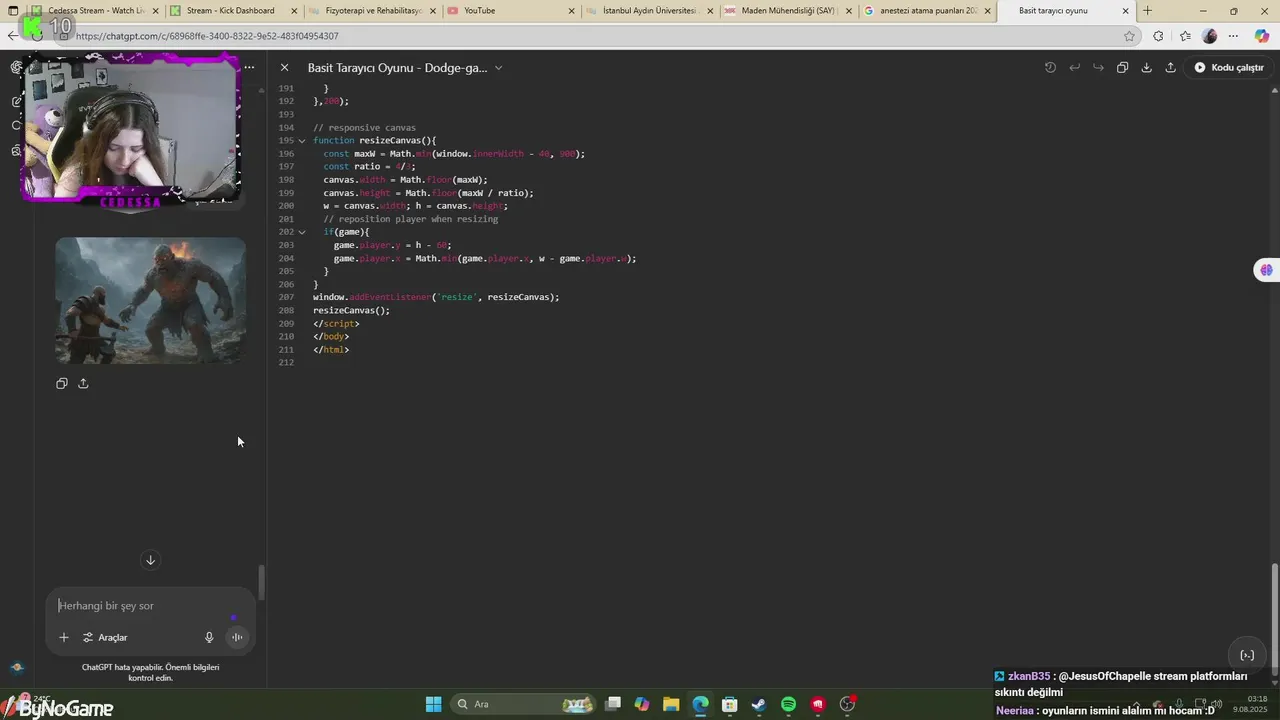Share the generated image in chat

(x=83, y=383)
